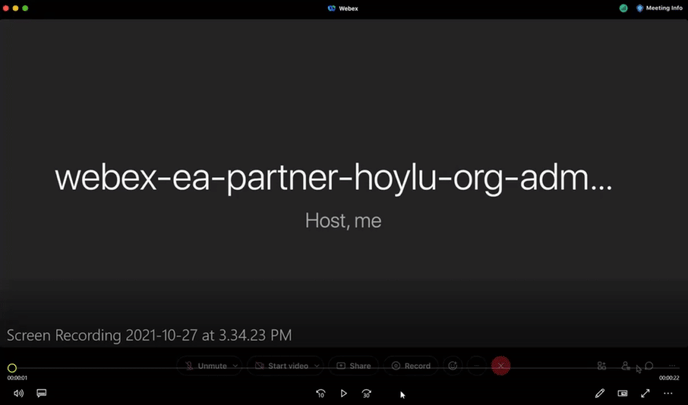The height and width of the screenshot is (405, 688).
Task: Open the Webex chat bubble icon
Action: coord(649,366)
